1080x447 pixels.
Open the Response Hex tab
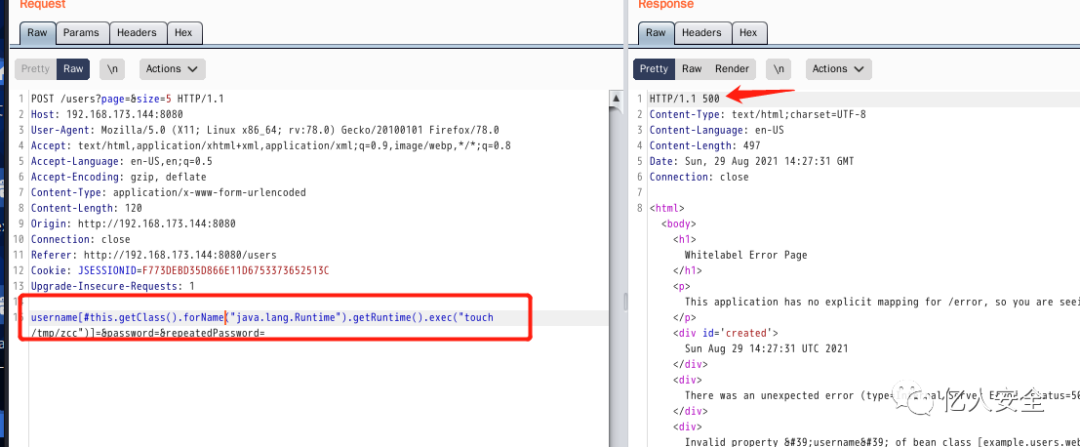749,32
